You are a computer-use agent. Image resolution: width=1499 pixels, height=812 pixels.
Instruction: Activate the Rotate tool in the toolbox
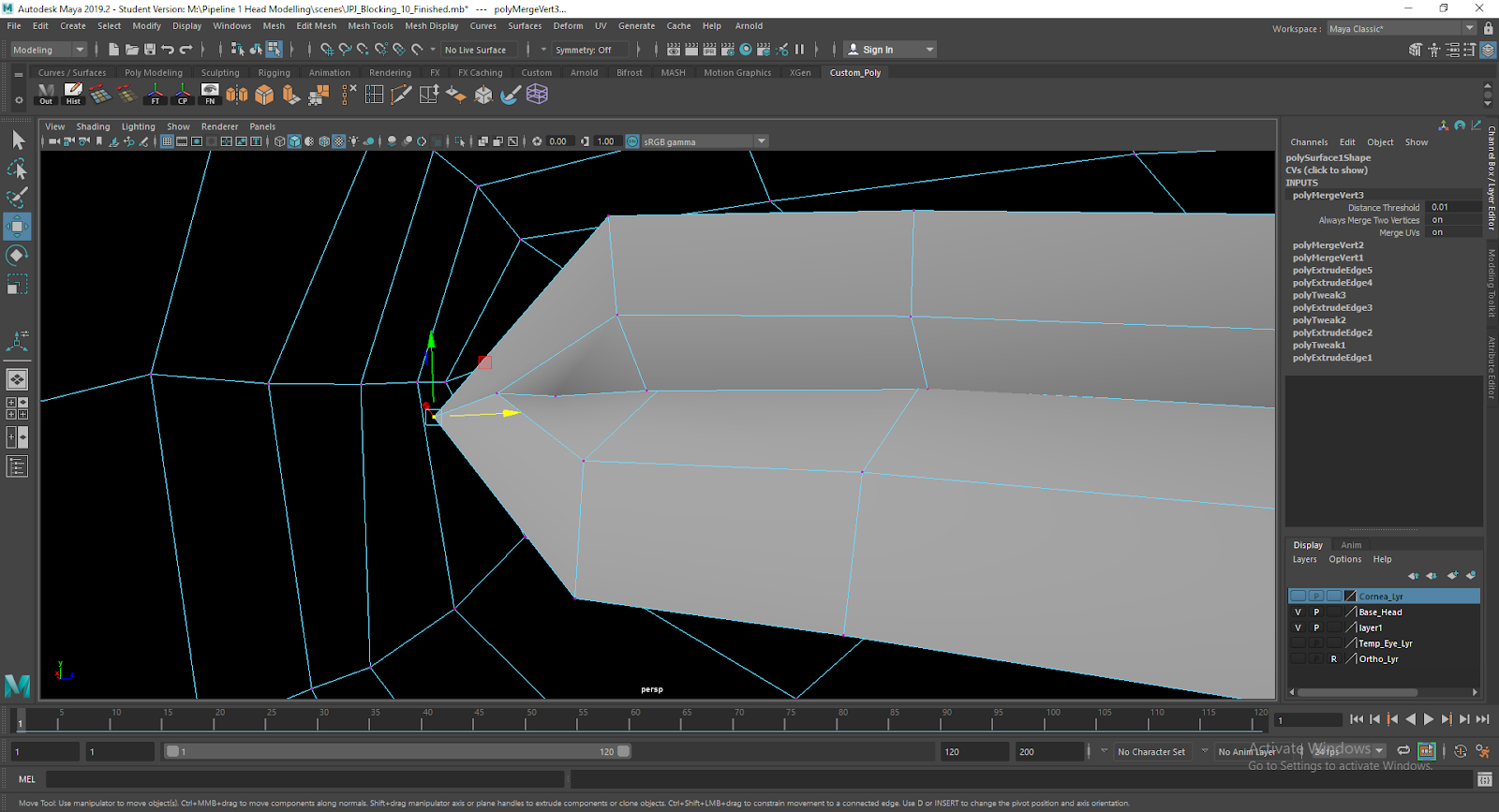tap(18, 256)
